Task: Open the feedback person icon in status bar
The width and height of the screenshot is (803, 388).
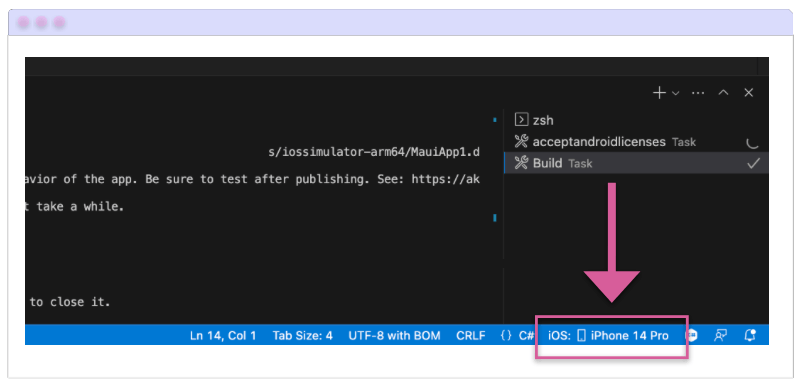Action: 721,336
